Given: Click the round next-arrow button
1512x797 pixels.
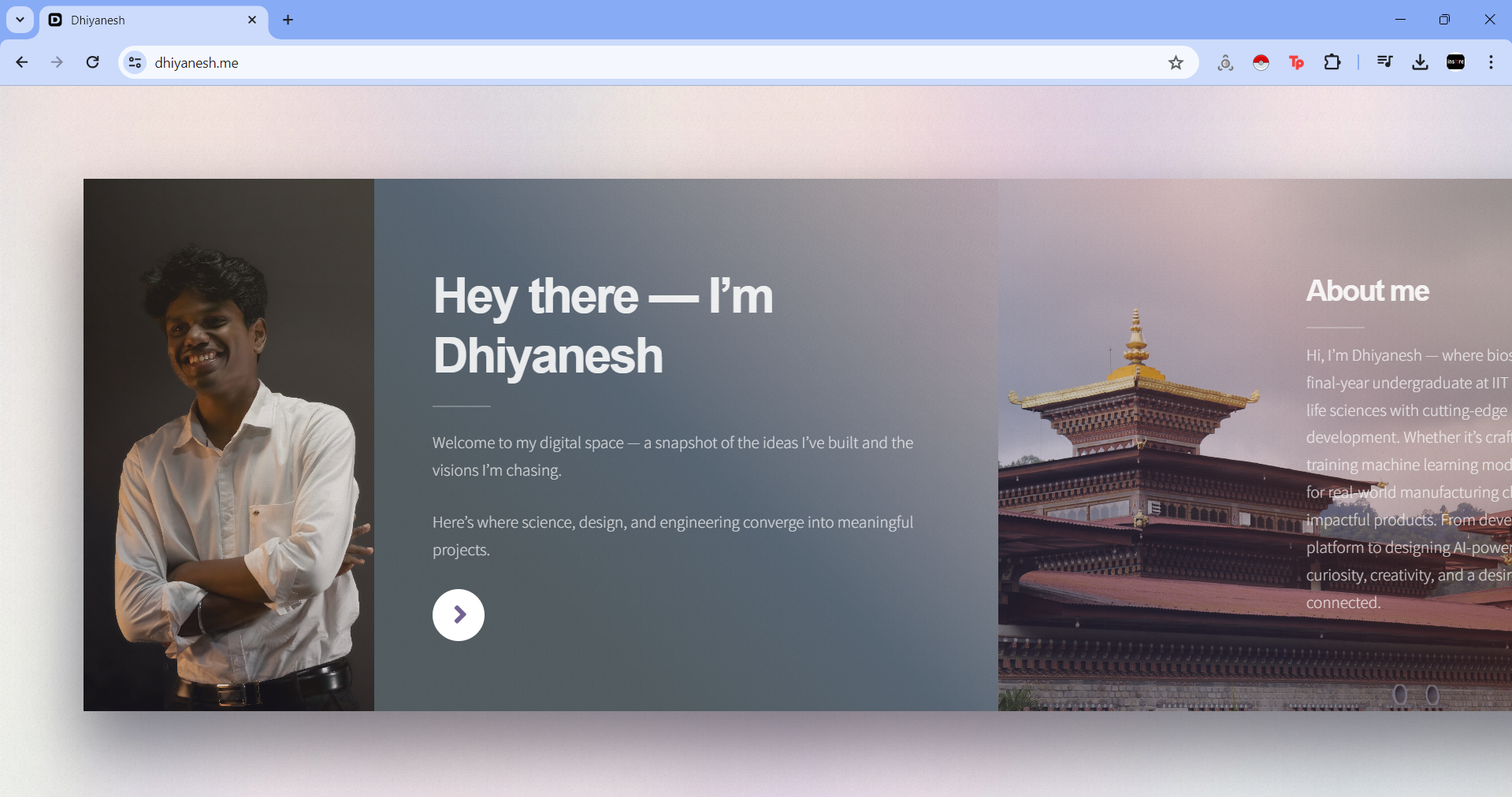Looking at the screenshot, I should tap(459, 615).
